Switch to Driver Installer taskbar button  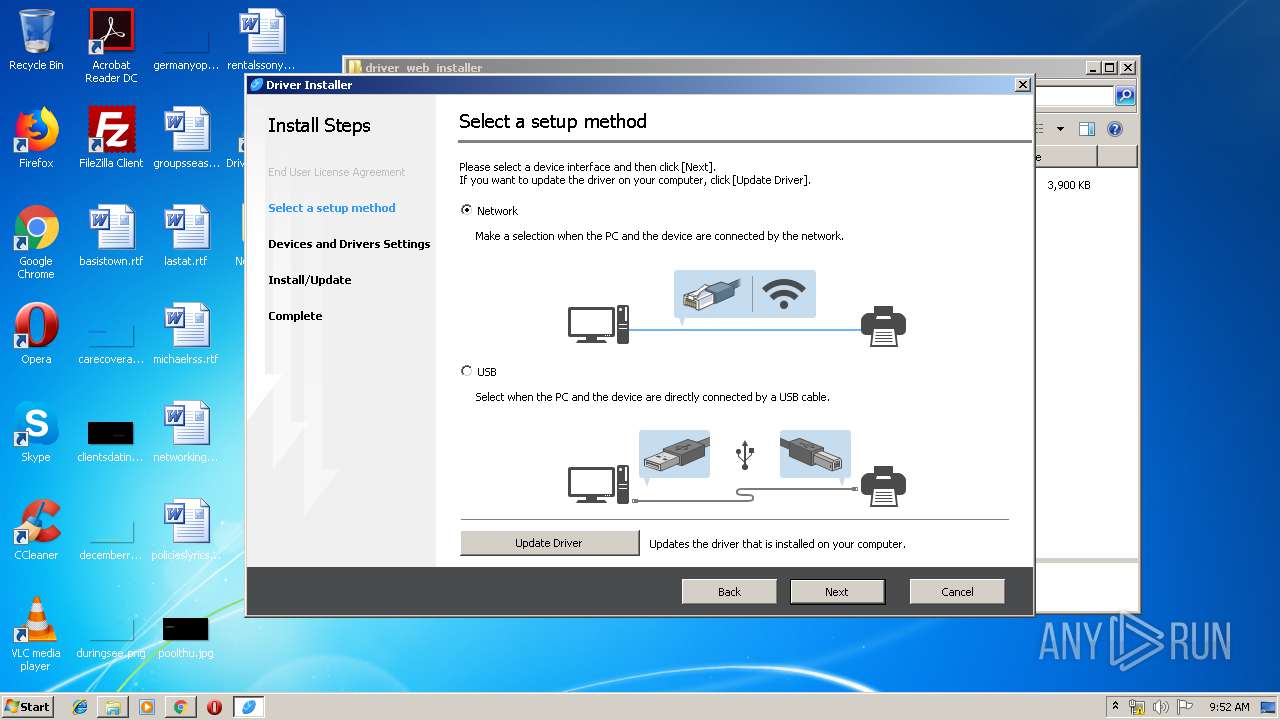[x=248, y=707]
